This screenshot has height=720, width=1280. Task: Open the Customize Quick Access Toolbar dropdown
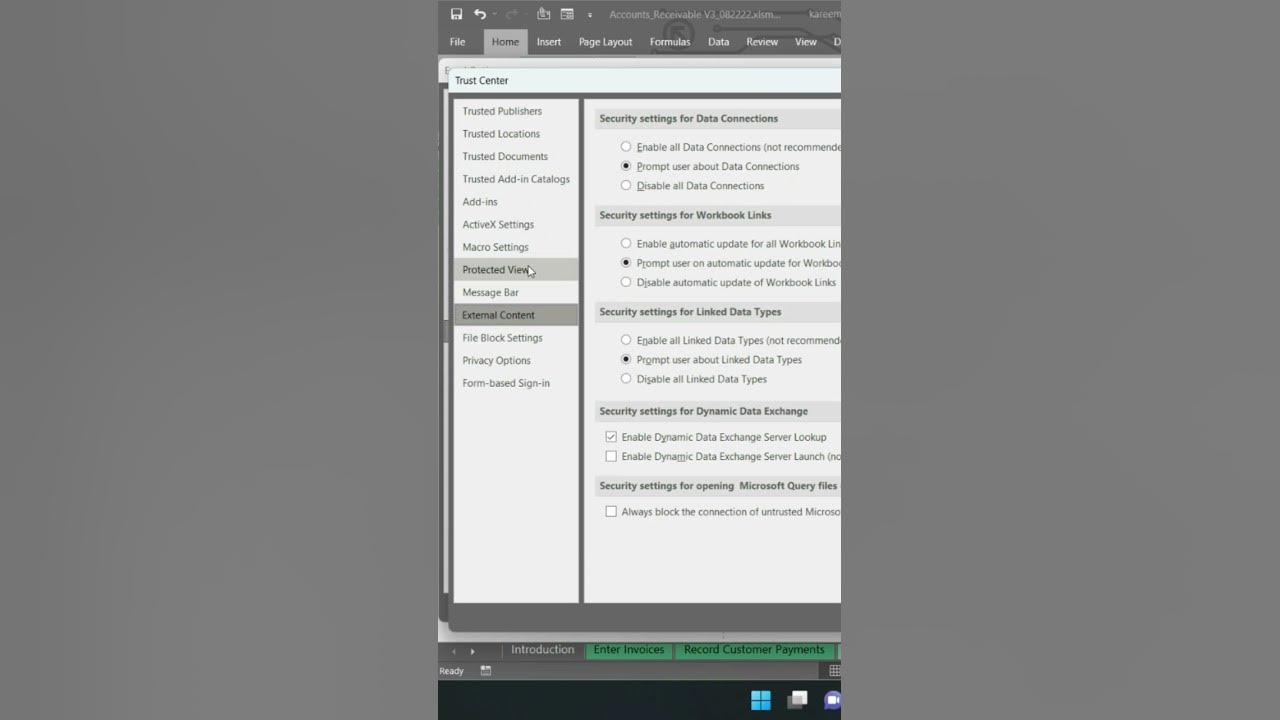590,15
